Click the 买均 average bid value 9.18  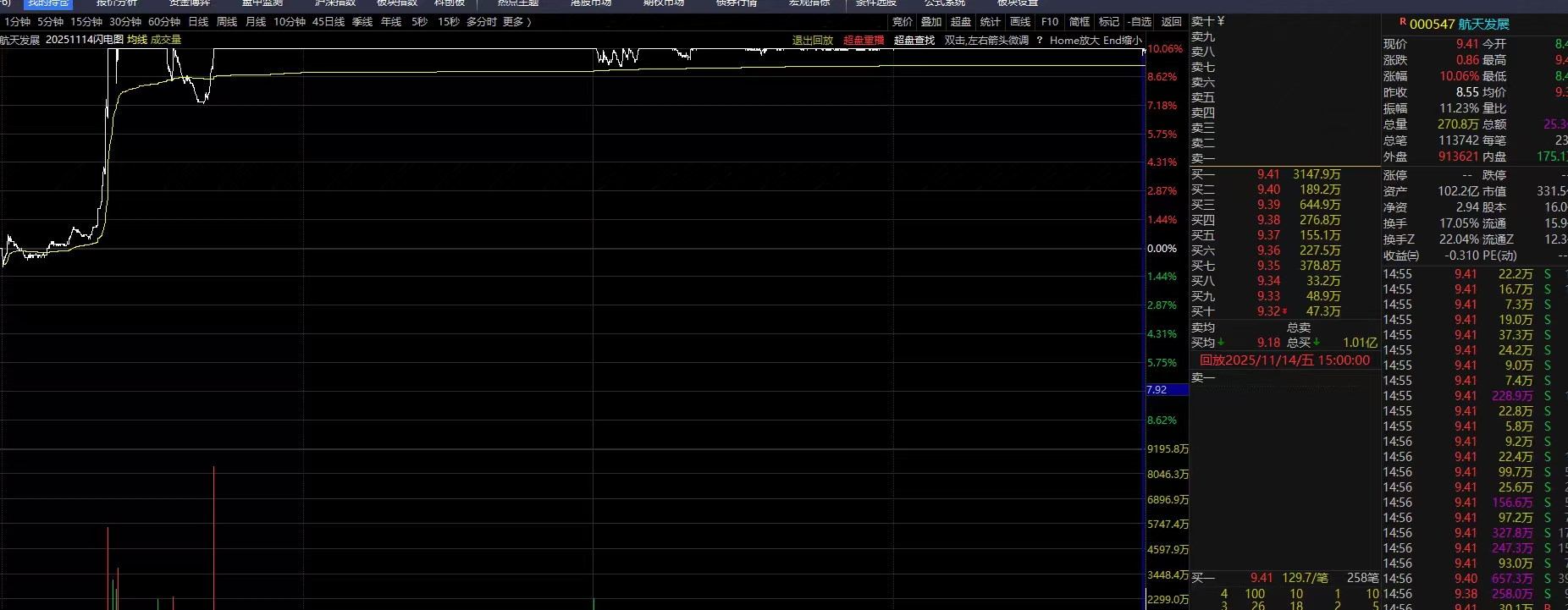pyautogui.click(x=1268, y=343)
